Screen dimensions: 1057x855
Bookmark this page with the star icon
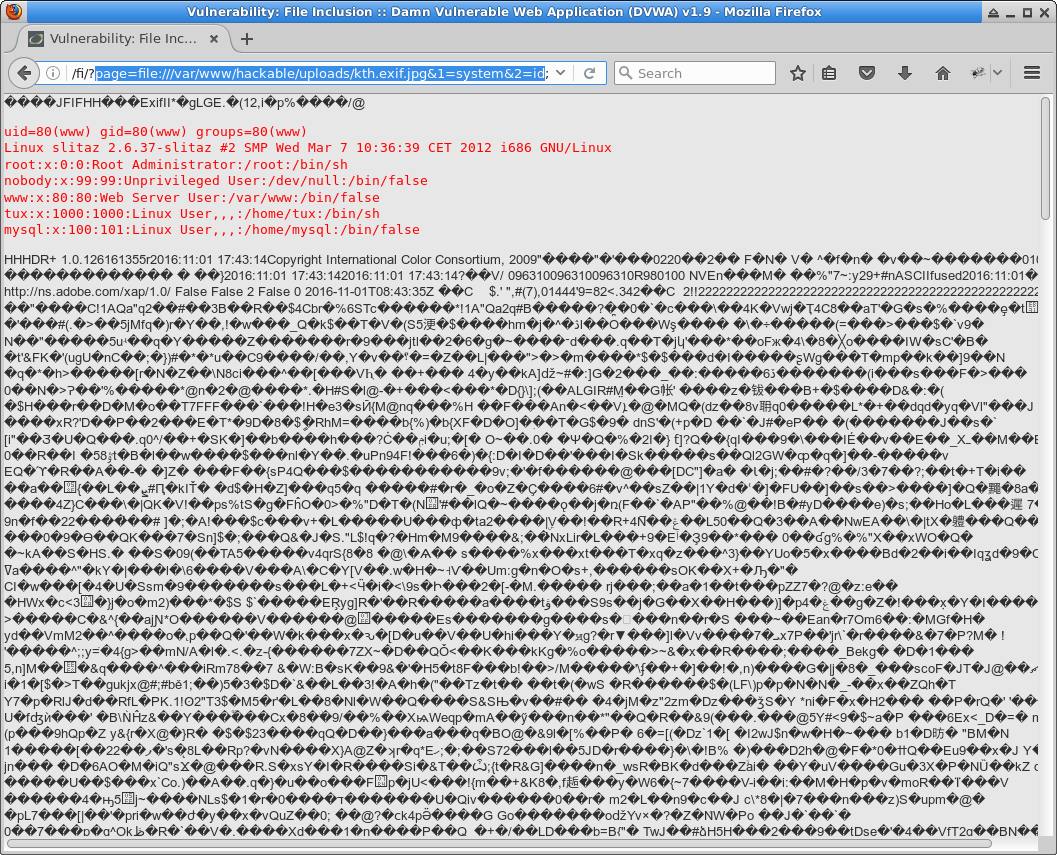797,73
